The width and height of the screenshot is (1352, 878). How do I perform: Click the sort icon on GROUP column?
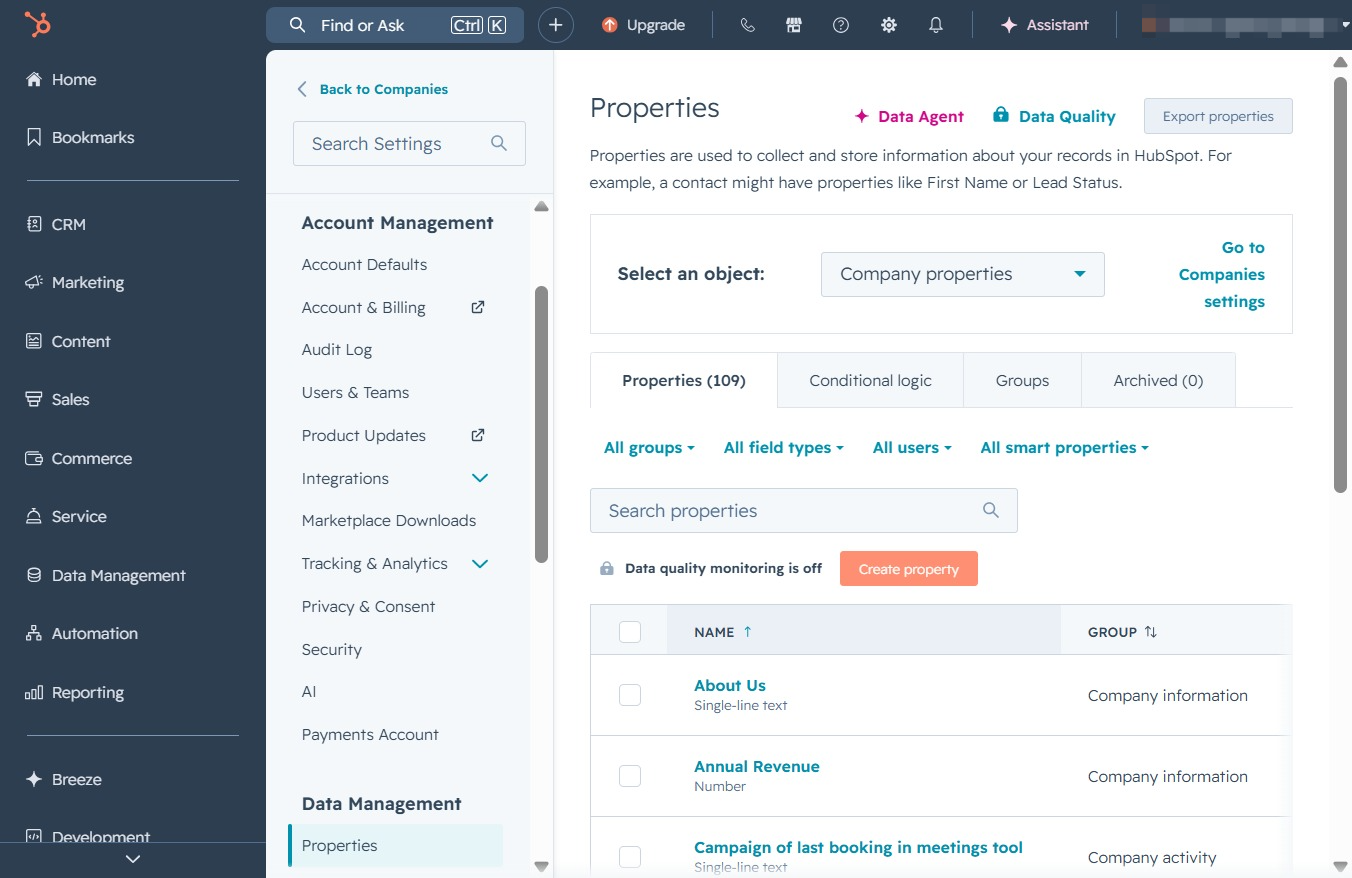[1150, 632]
